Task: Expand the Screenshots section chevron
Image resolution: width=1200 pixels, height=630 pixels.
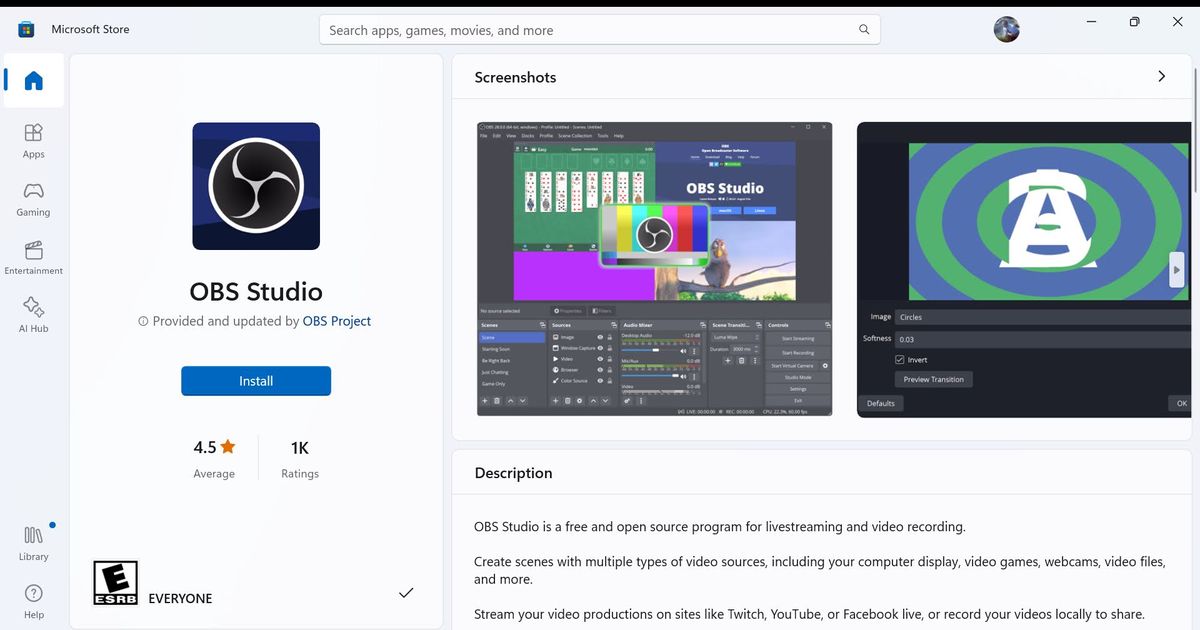Action: (x=1161, y=76)
